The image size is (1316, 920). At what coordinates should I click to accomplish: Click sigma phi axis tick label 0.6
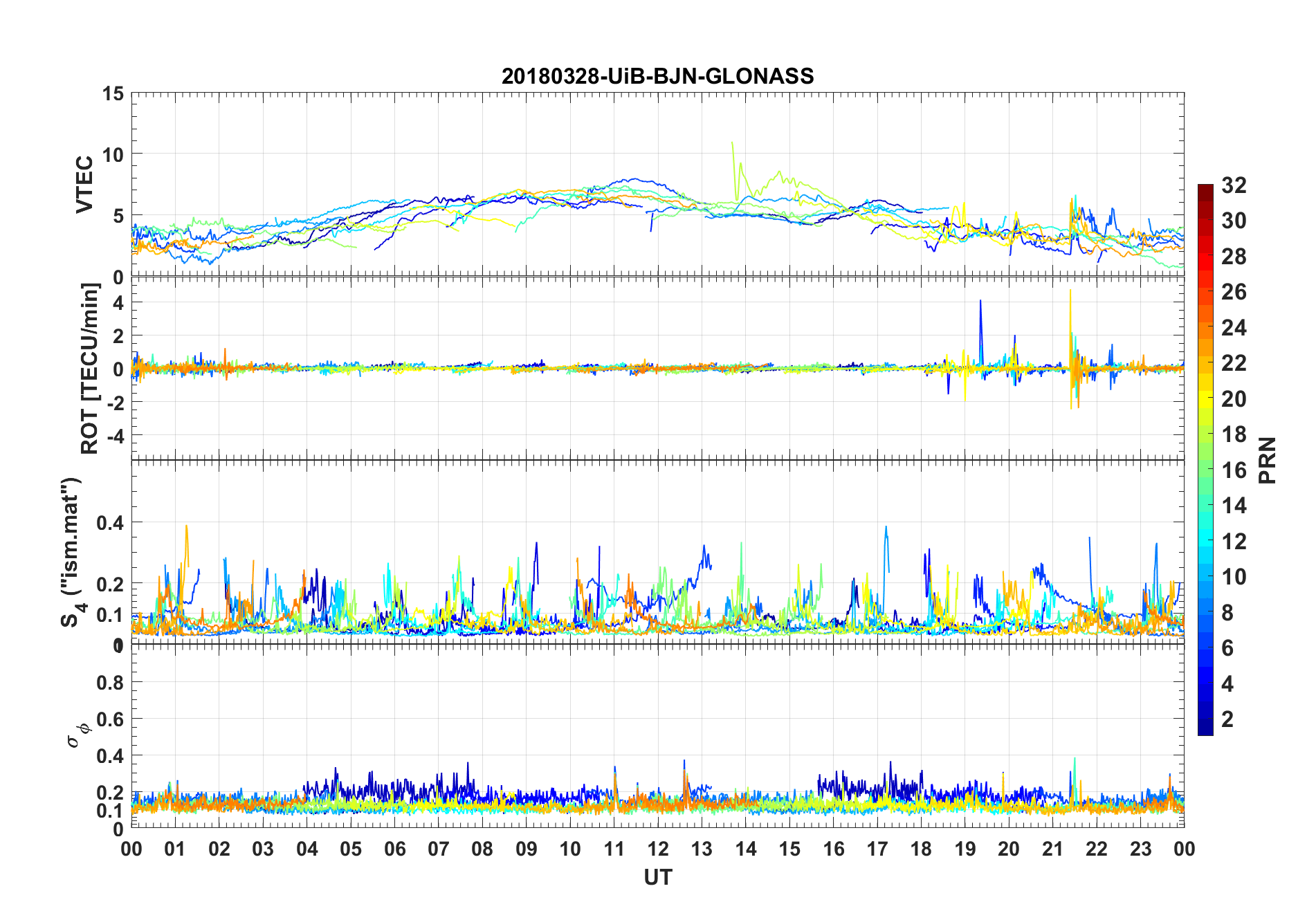pos(110,719)
